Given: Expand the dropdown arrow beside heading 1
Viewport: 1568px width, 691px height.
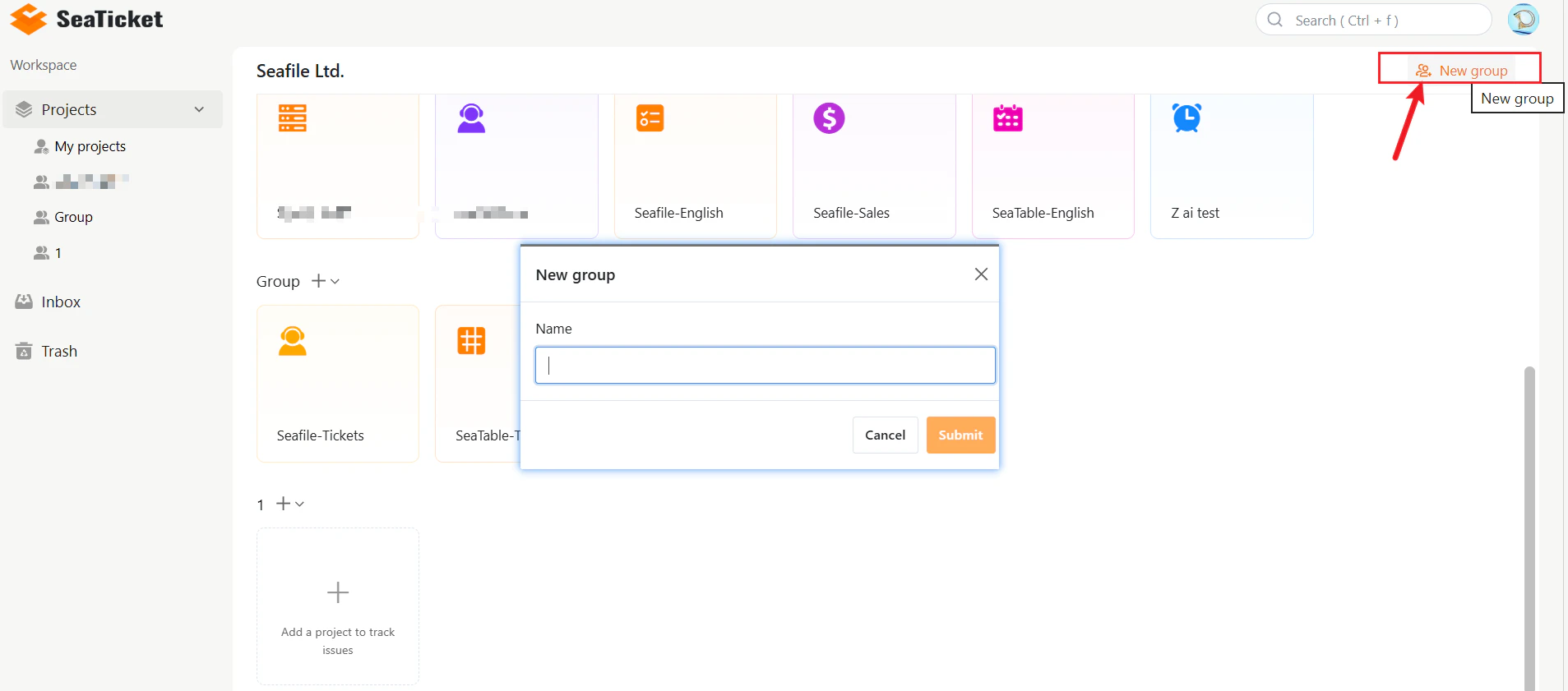Looking at the screenshot, I should (x=299, y=504).
